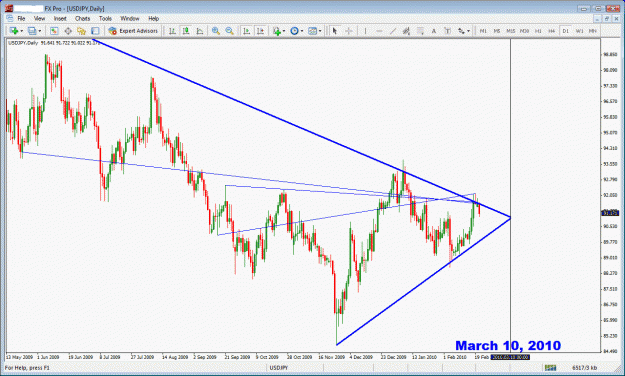The width and height of the screenshot is (625, 376).
Task: Click the Expert Advisors button
Action: (x=133, y=31)
